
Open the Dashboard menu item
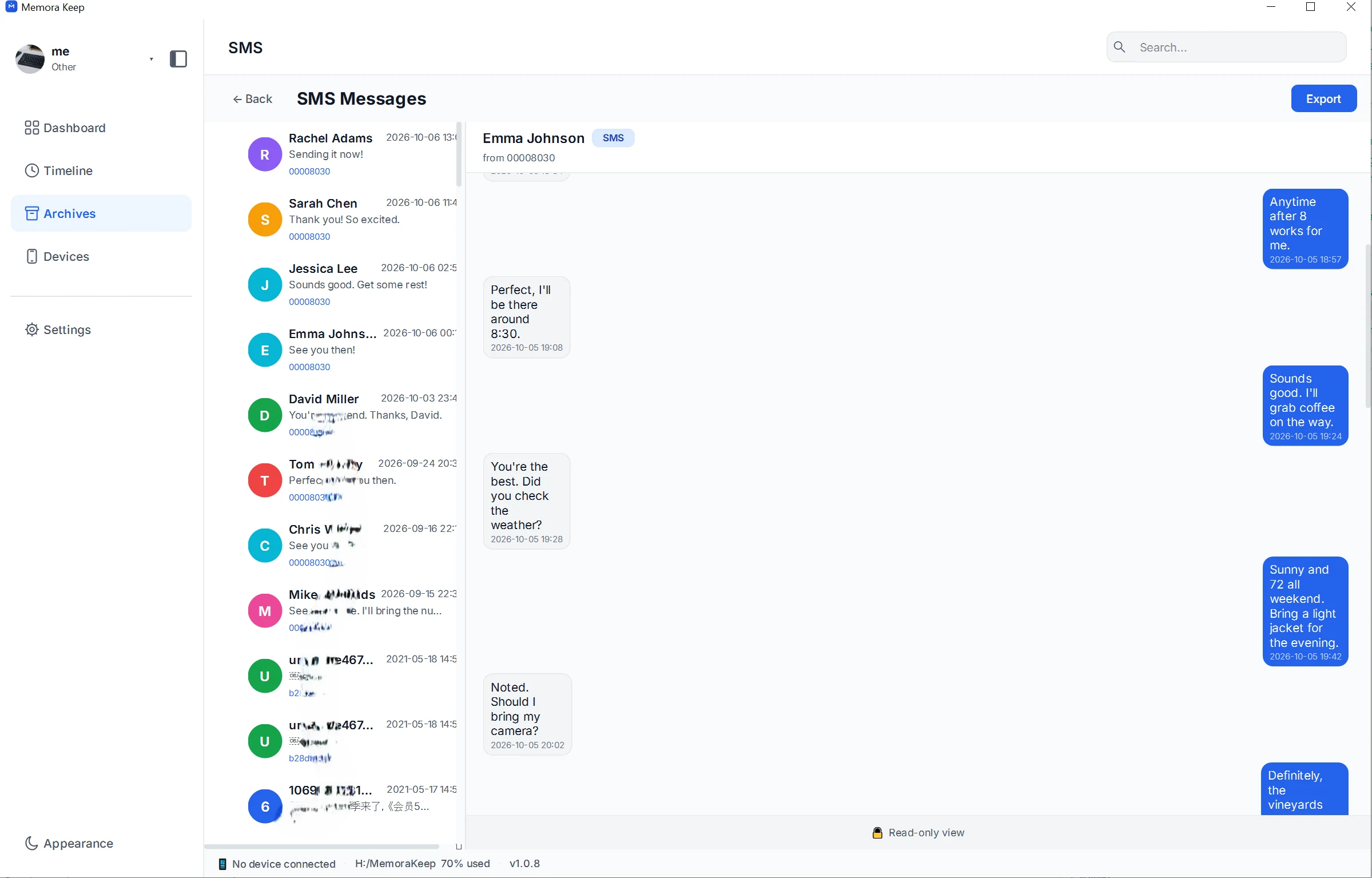pyautogui.click(x=101, y=128)
